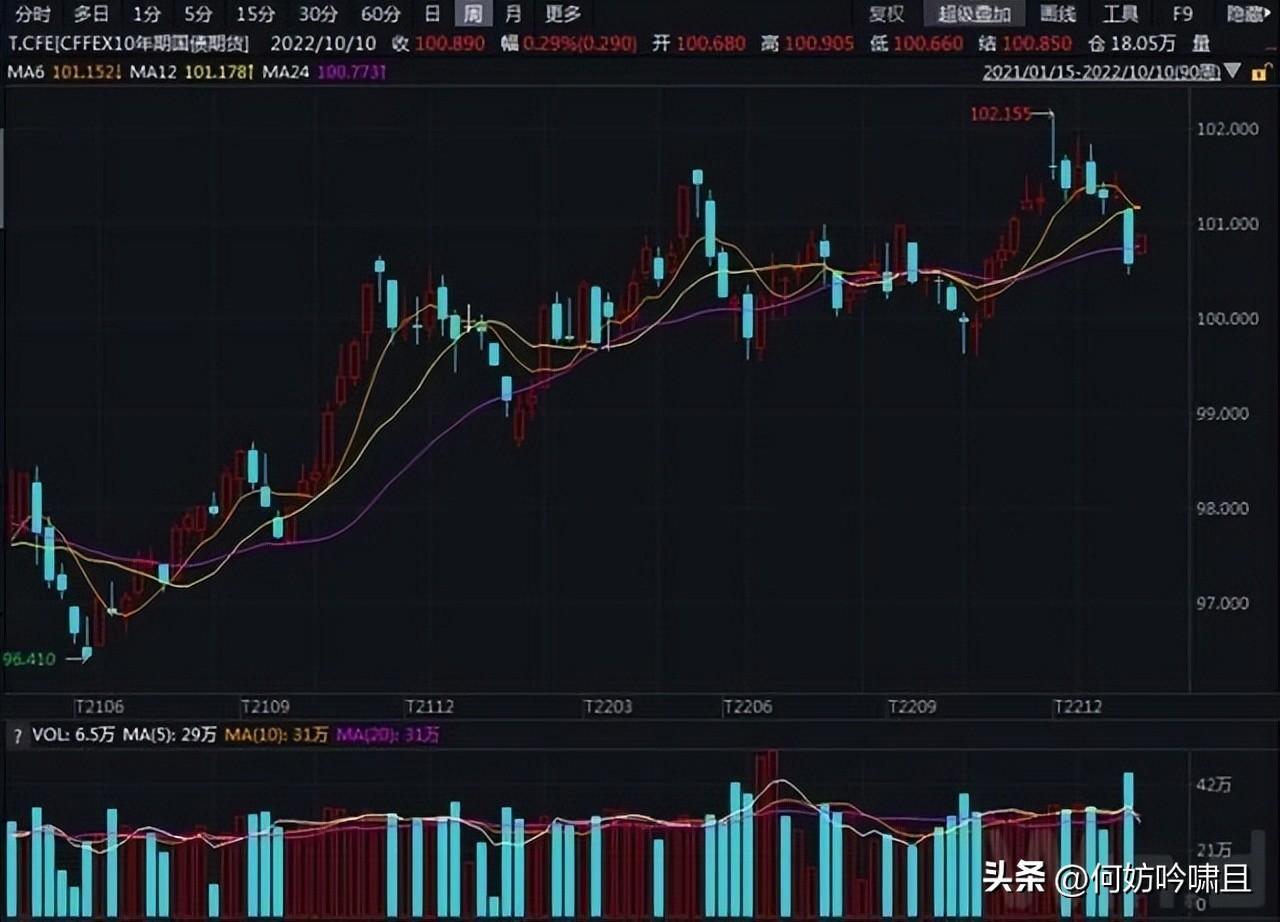Viewport: 1280px width, 922px height.
Task: Click the low price marker 96.410
Action: coord(29,659)
